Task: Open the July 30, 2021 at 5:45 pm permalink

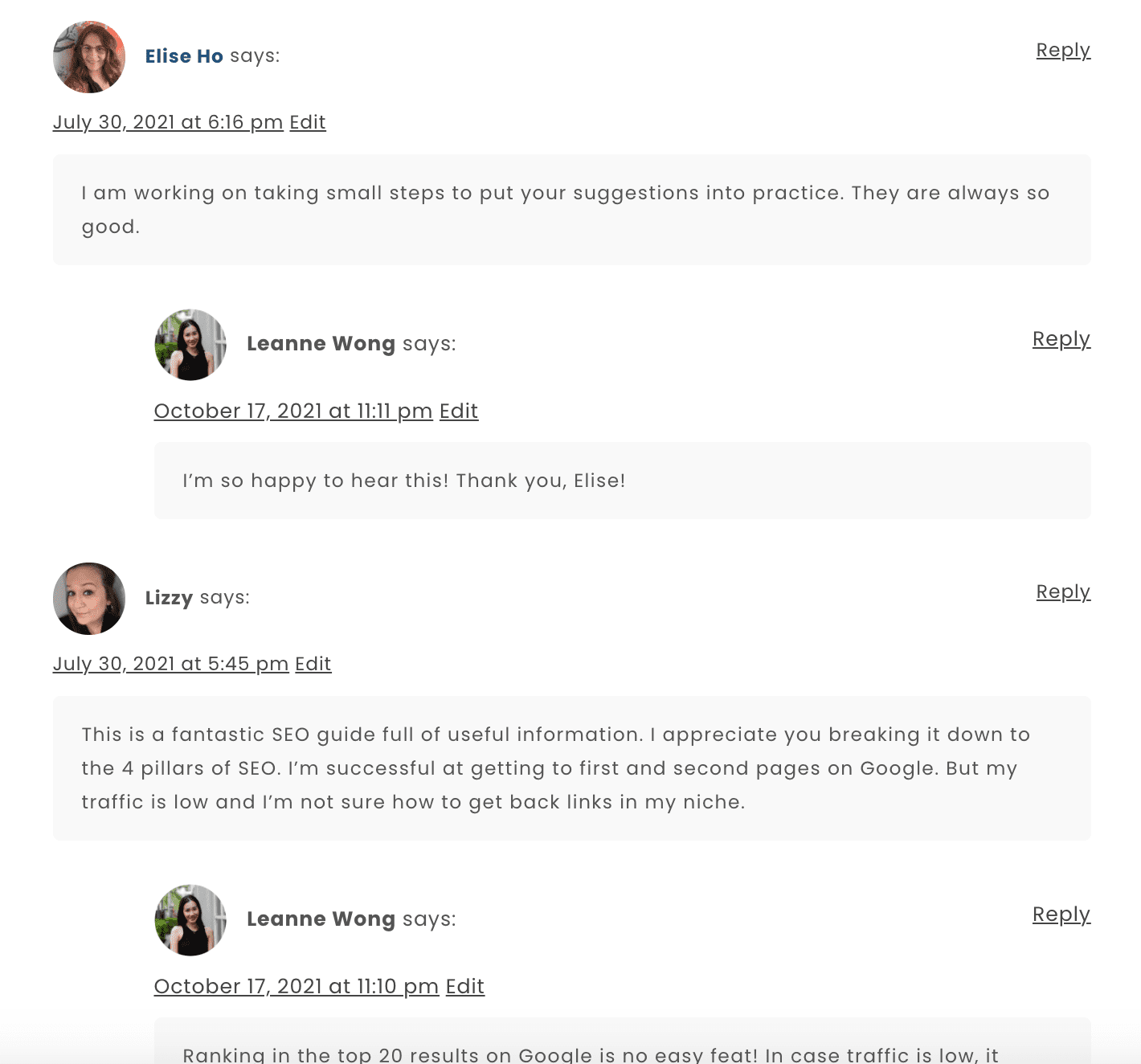Action: [x=170, y=664]
